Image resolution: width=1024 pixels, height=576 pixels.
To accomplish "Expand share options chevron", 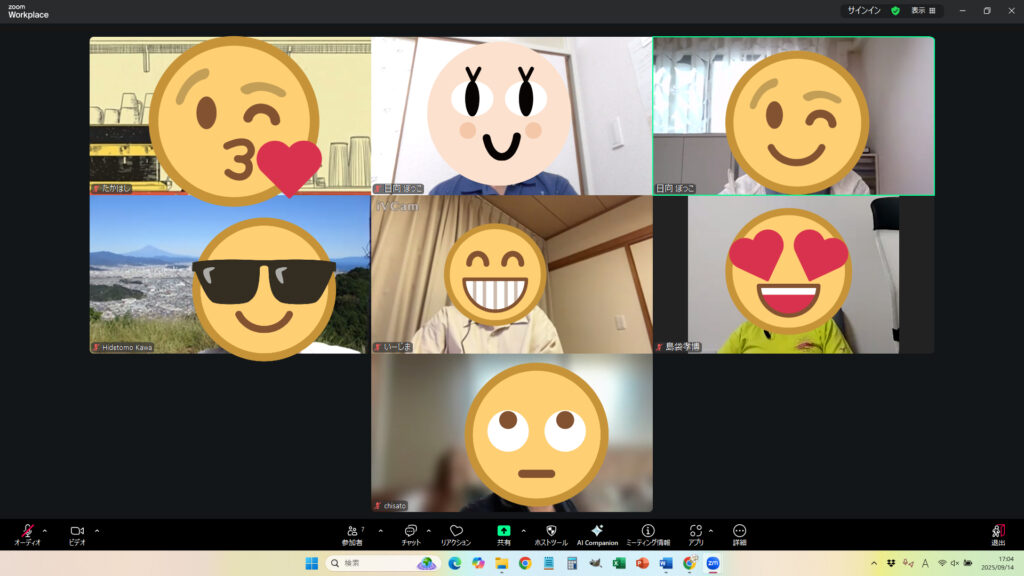I will coord(523,530).
